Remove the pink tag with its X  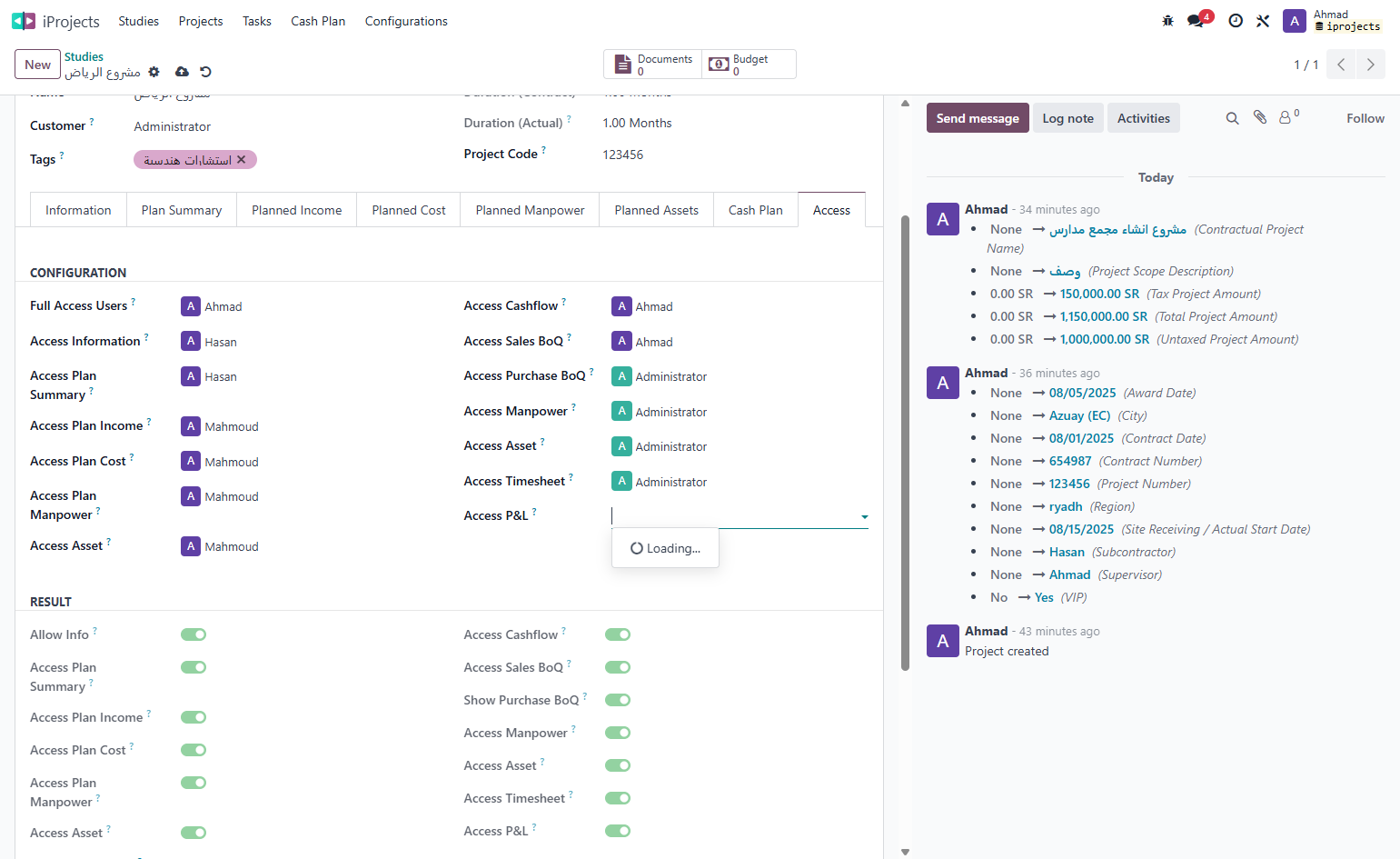(x=241, y=160)
